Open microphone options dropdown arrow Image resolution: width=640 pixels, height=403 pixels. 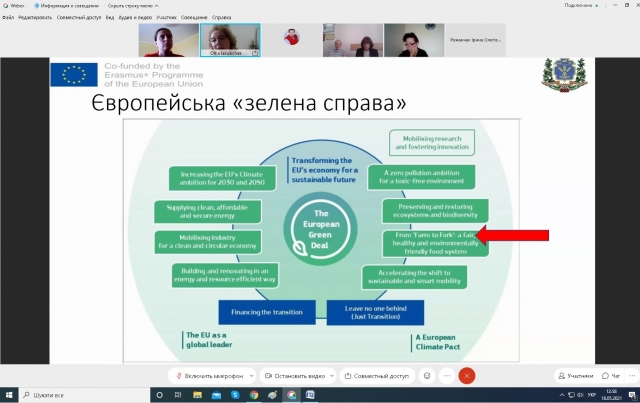251,376
